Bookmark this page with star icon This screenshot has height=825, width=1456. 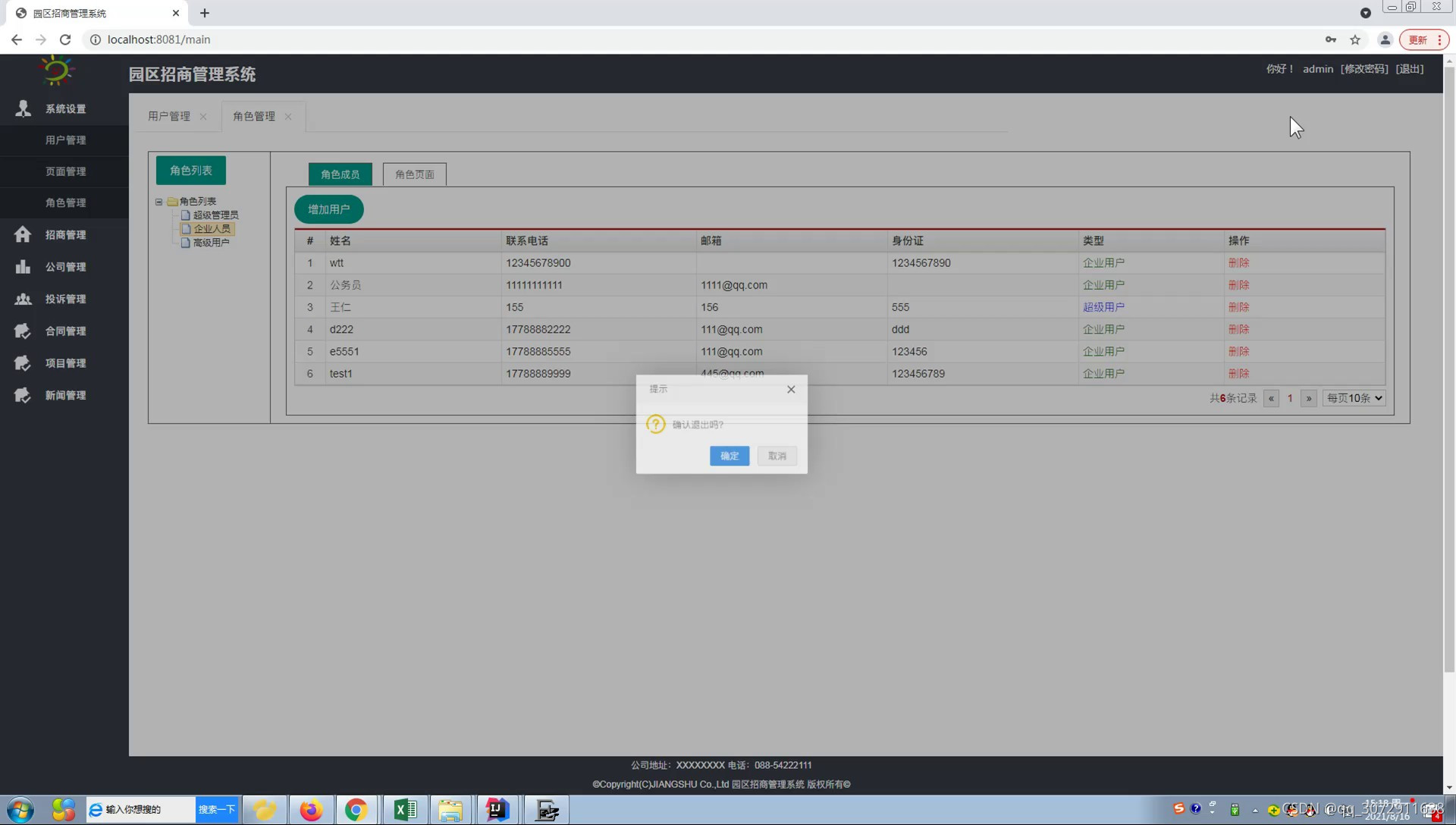[1355, 39]
